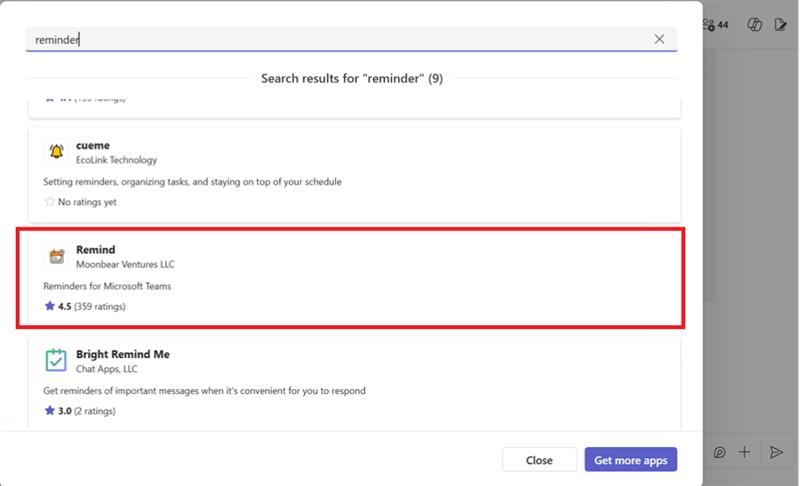Select the Bright Remind Me app title

[x=123, y=354]
